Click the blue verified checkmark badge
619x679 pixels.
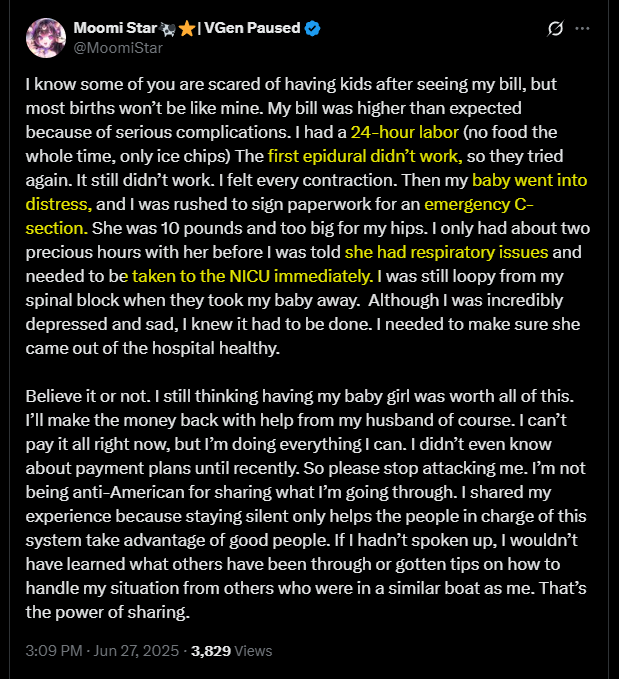[312, 29]
